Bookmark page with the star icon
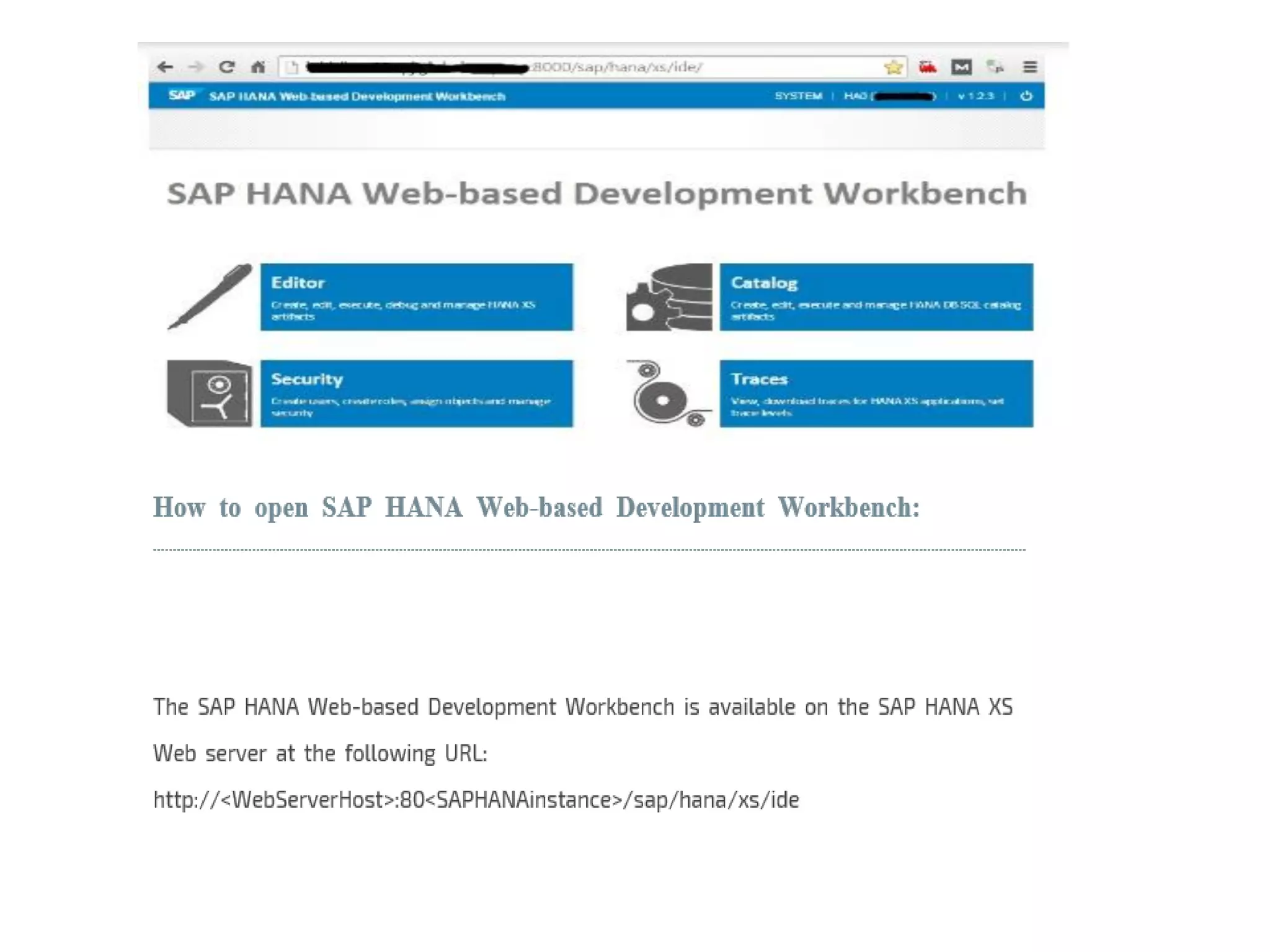 893,67
